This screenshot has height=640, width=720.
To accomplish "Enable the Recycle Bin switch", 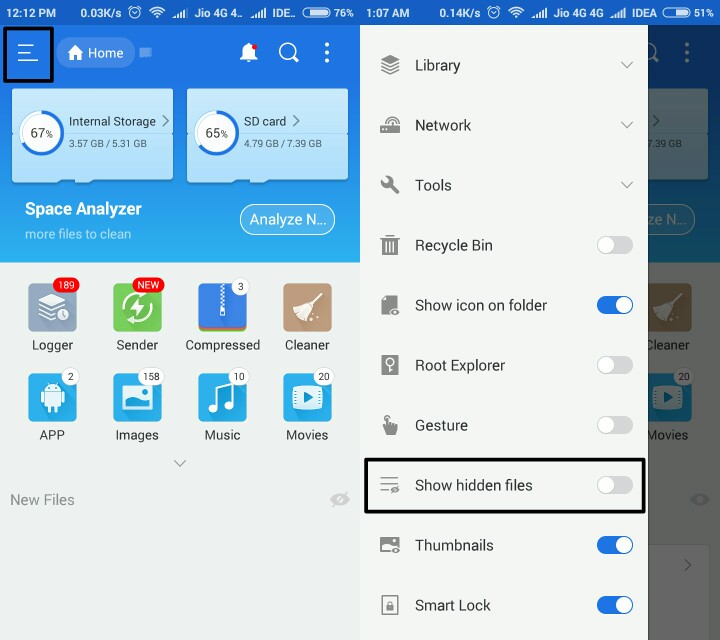I will (615, 245).
